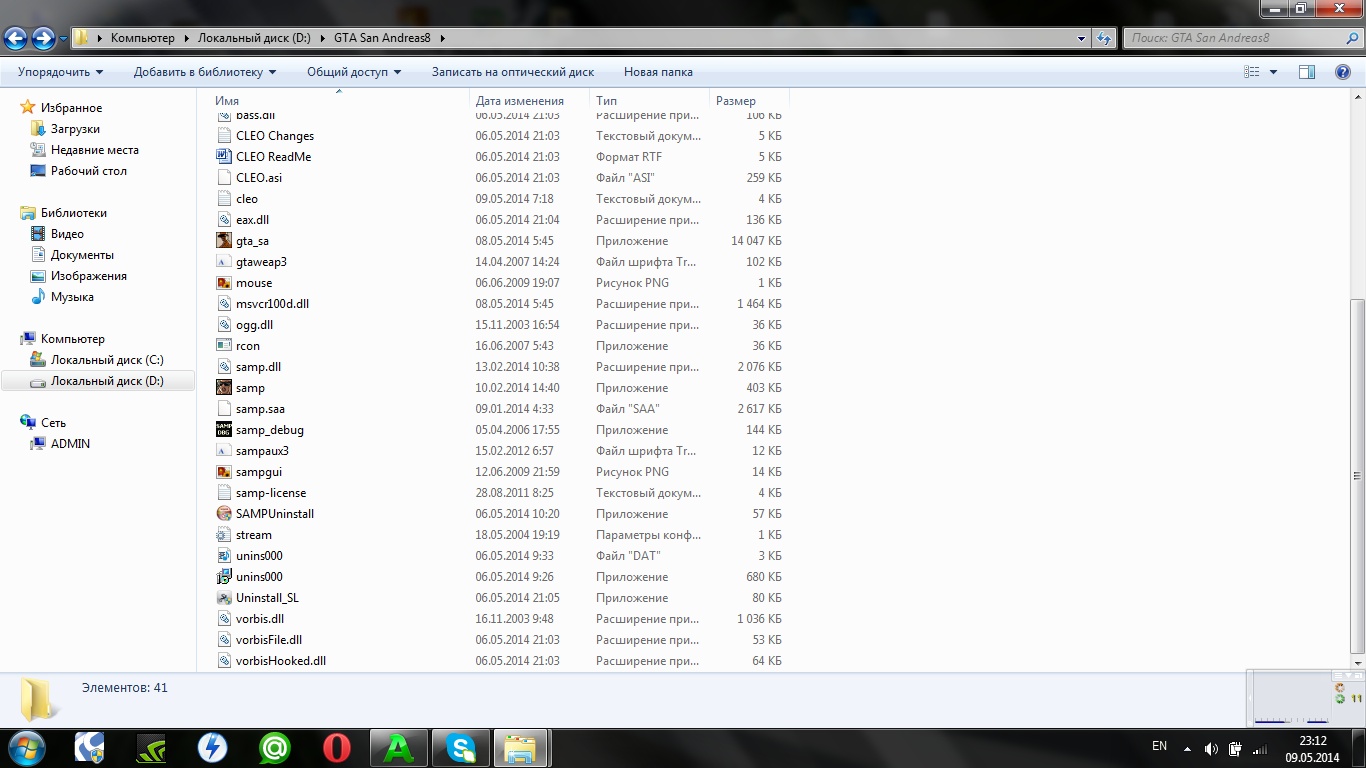The width and height of the screenshot is (1366, 768).
Task: Open Загрузки in the navigation pane
Action: (x=75, y=129)
